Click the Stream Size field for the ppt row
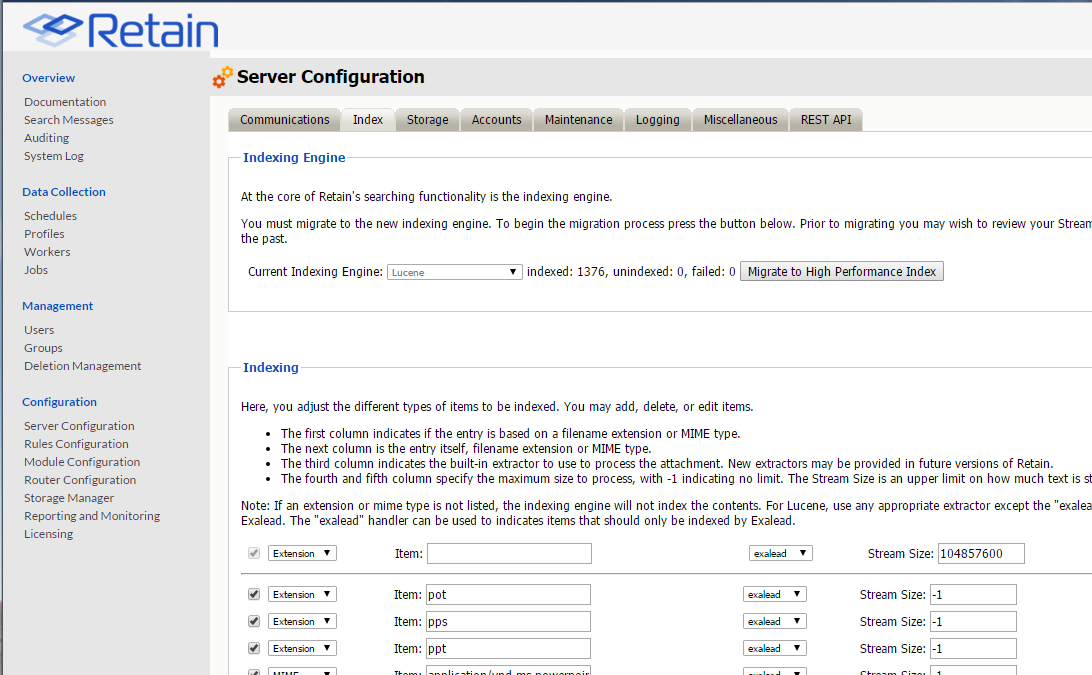The width and height of the screenshot is (1092, 675). pos(973,649)
